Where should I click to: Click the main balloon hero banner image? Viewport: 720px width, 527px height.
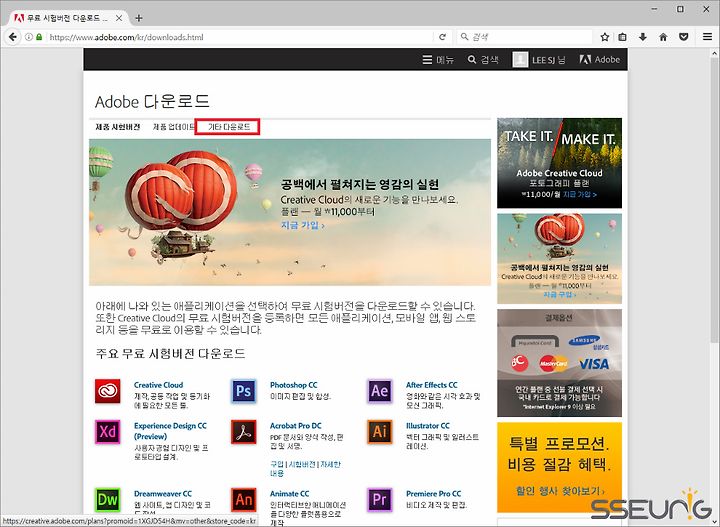click(x=290, y=212)
